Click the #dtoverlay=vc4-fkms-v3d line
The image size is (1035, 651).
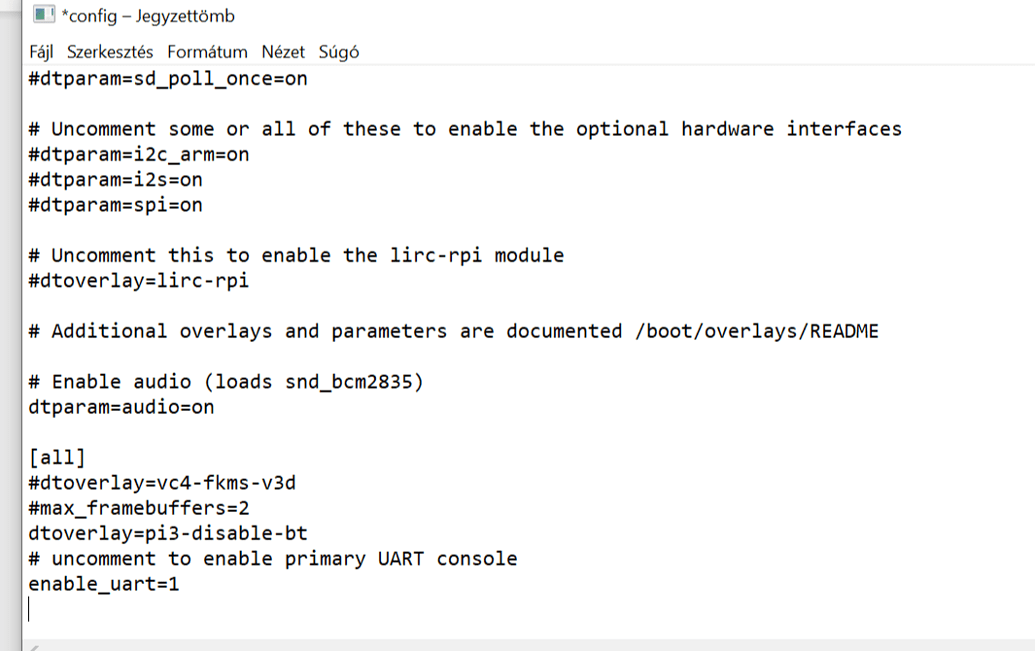[x=161, y=483]
